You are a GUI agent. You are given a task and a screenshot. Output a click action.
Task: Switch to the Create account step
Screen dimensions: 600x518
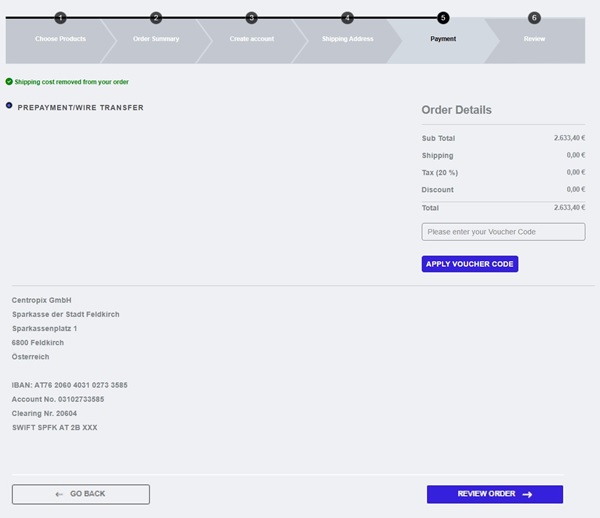[x=251, y=39]
